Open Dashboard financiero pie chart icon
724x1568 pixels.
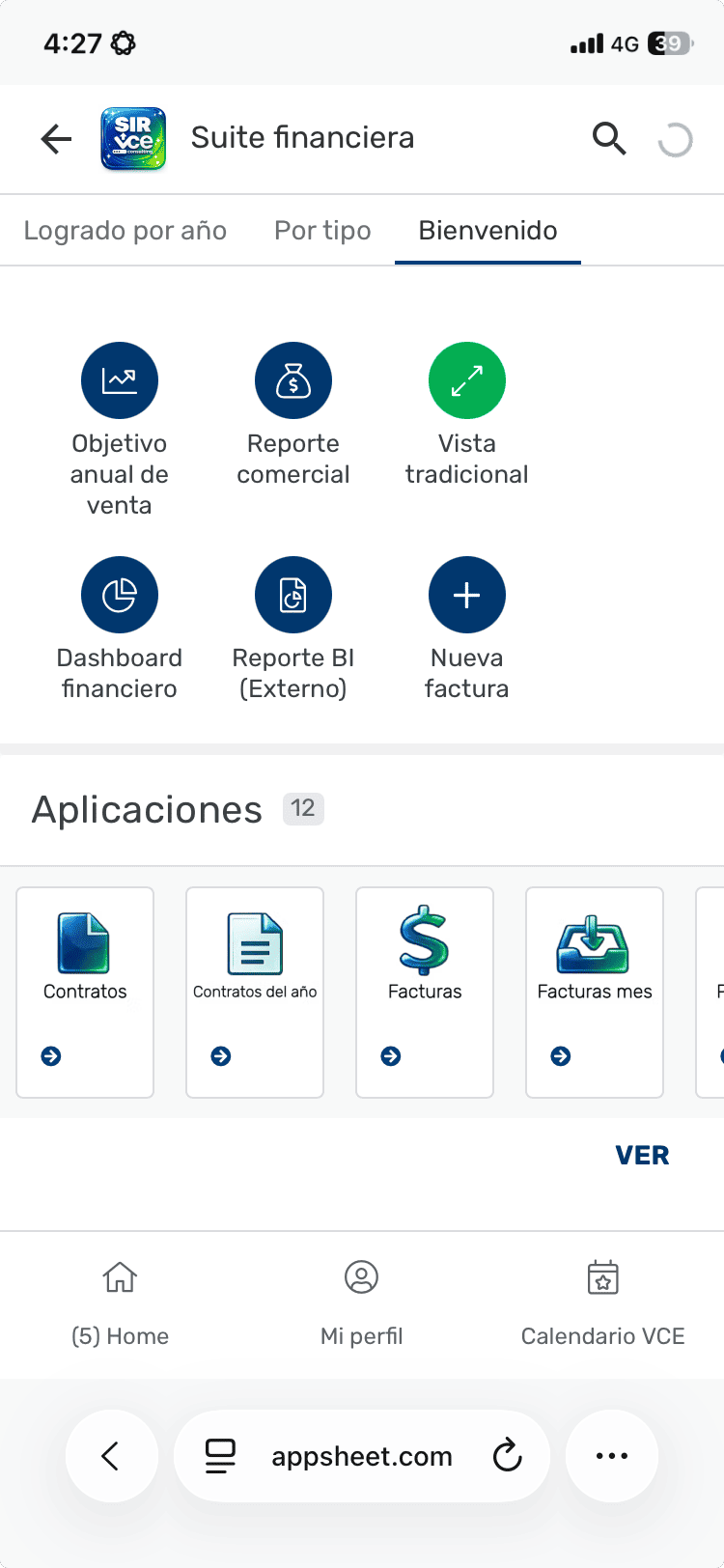click(120, 595)
